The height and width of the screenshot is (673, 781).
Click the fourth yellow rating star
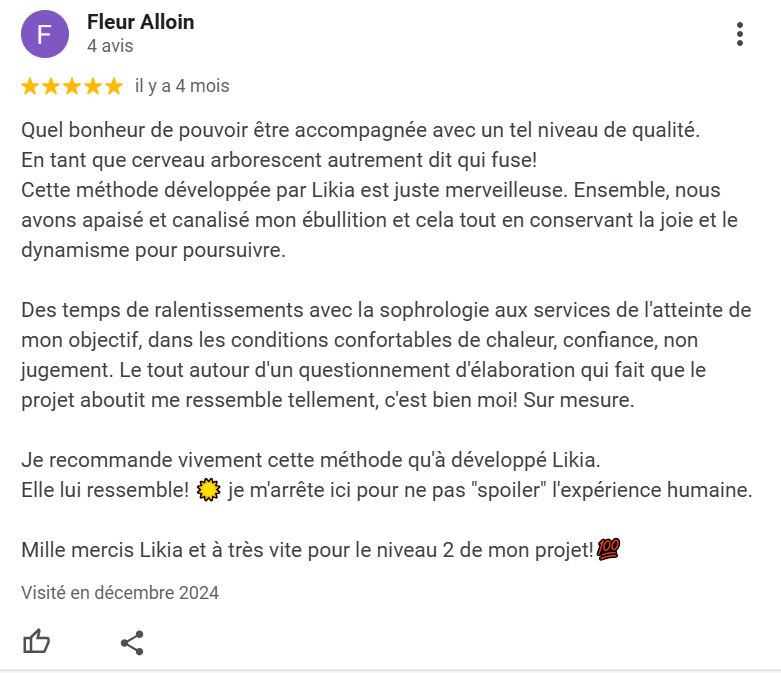(x=93, y=86)
